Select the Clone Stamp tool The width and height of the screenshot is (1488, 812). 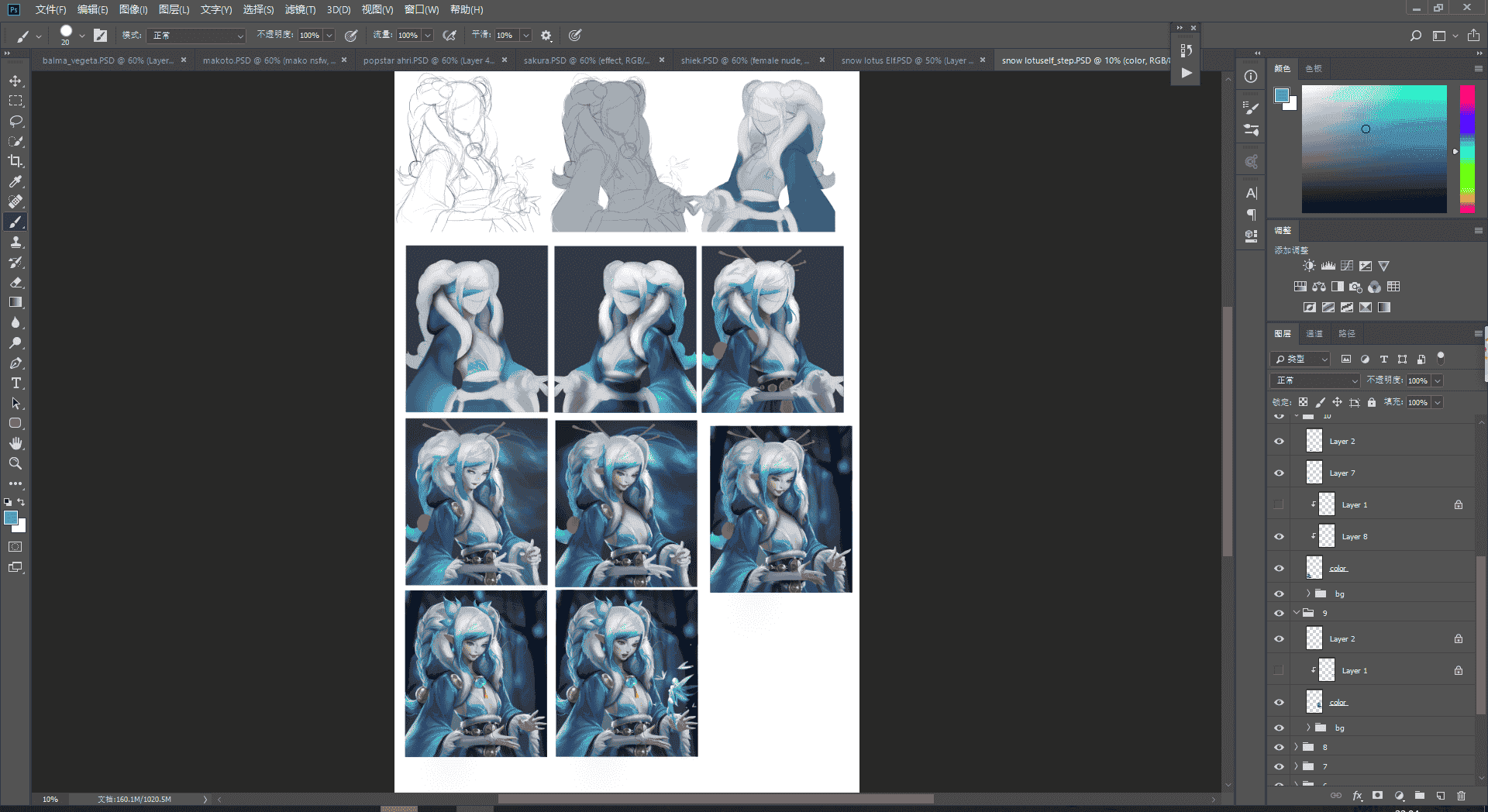pos(15,242)
